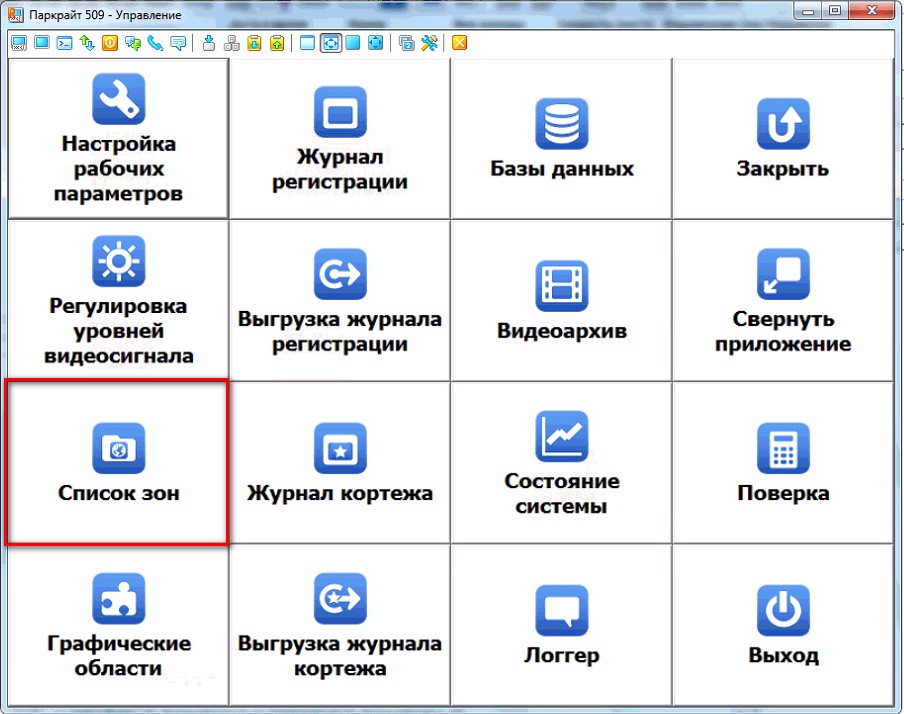Click the green phone toolbar icon

(155, 42)
